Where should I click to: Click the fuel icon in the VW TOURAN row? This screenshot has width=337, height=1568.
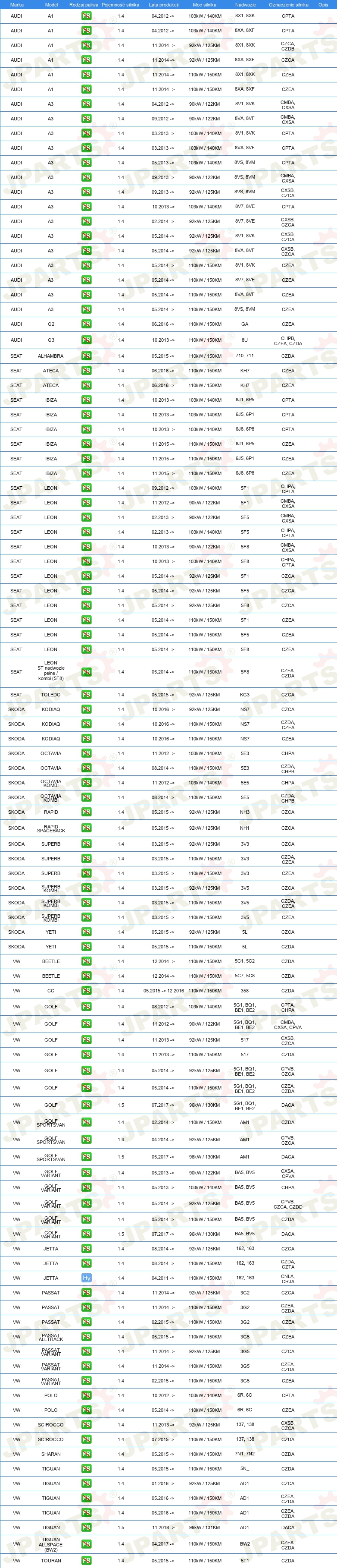point(86,1561)
